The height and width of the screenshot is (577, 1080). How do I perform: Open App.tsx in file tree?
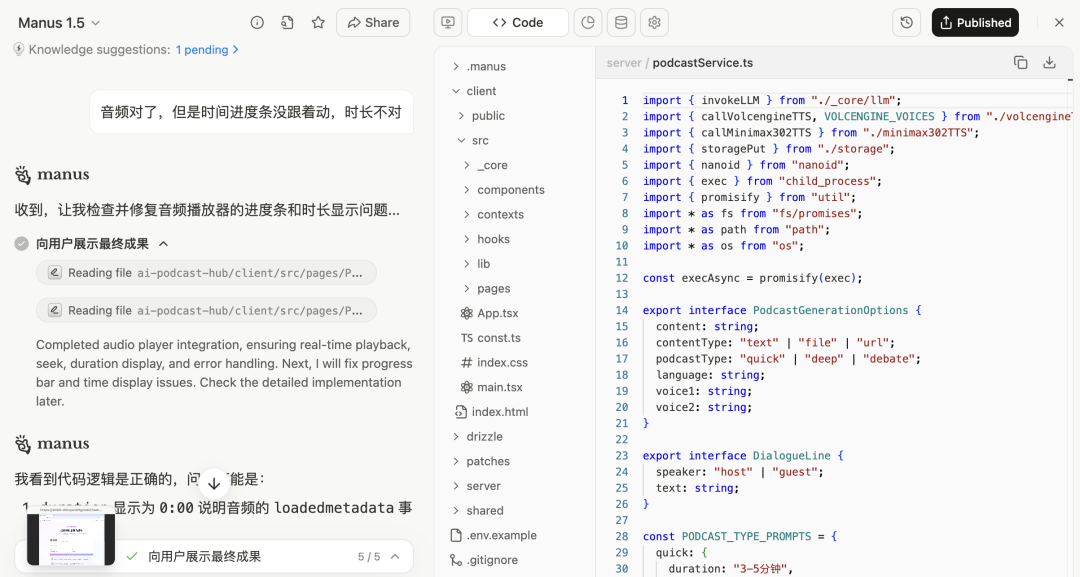(x=497, y=313)
